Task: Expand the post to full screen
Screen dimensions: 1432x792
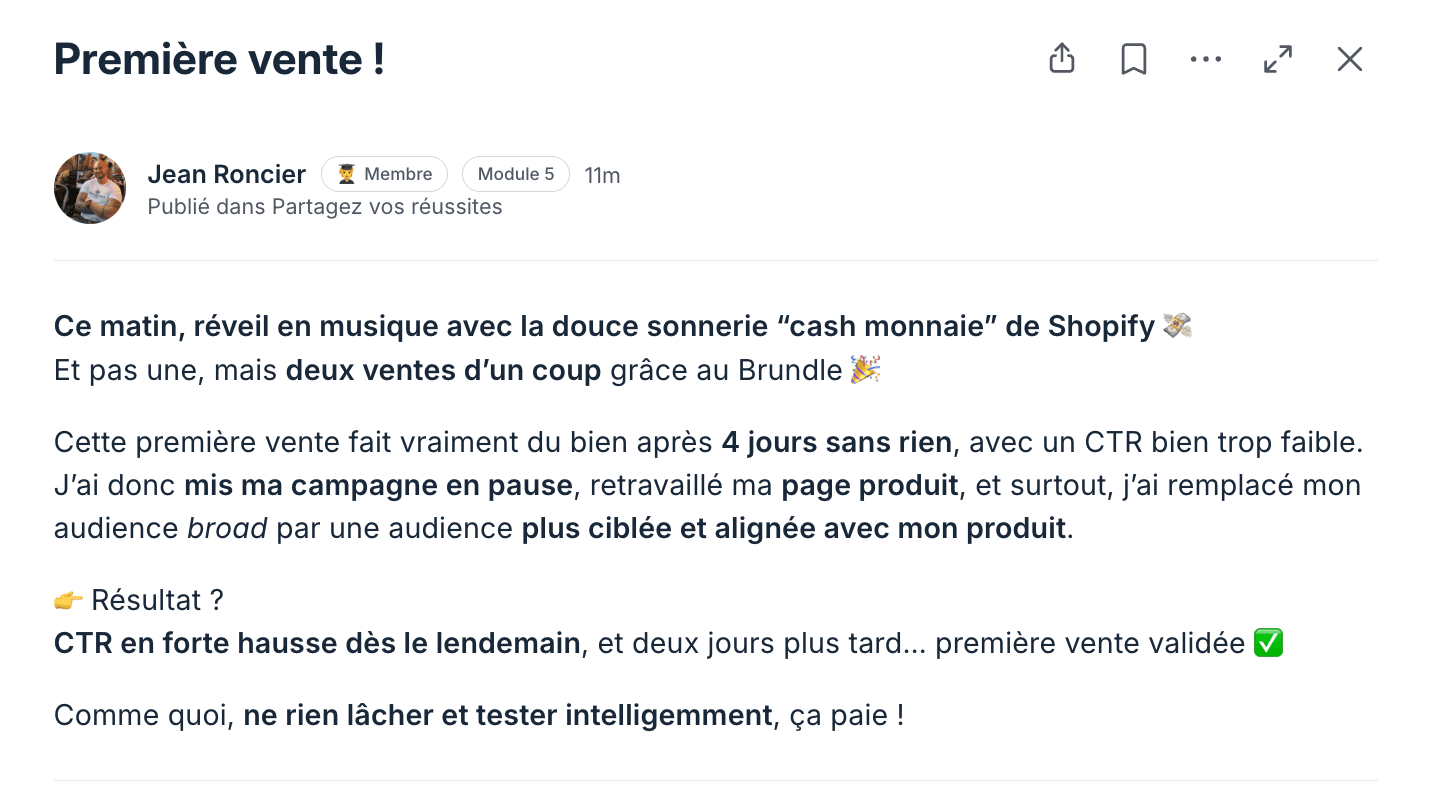Action: pyautogui.click(x=1278, y=59)
